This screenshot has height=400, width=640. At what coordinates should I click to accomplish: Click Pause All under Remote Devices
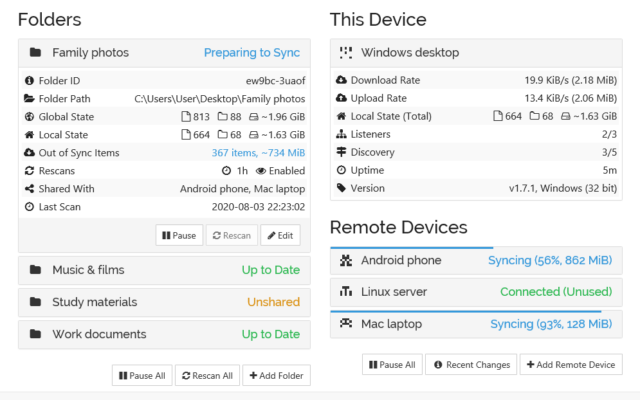pos(392,364)
